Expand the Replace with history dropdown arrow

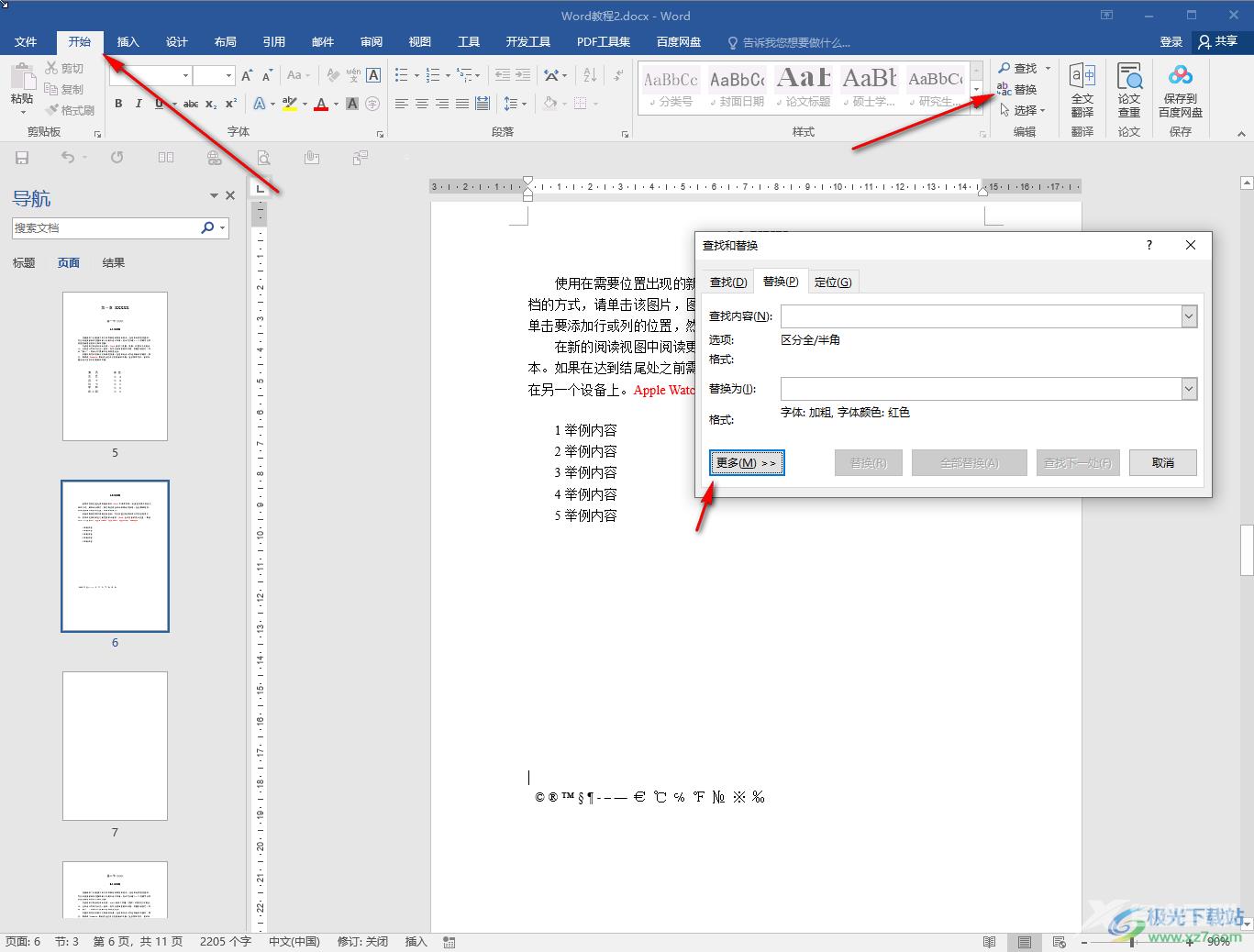tap(1189, 389)
